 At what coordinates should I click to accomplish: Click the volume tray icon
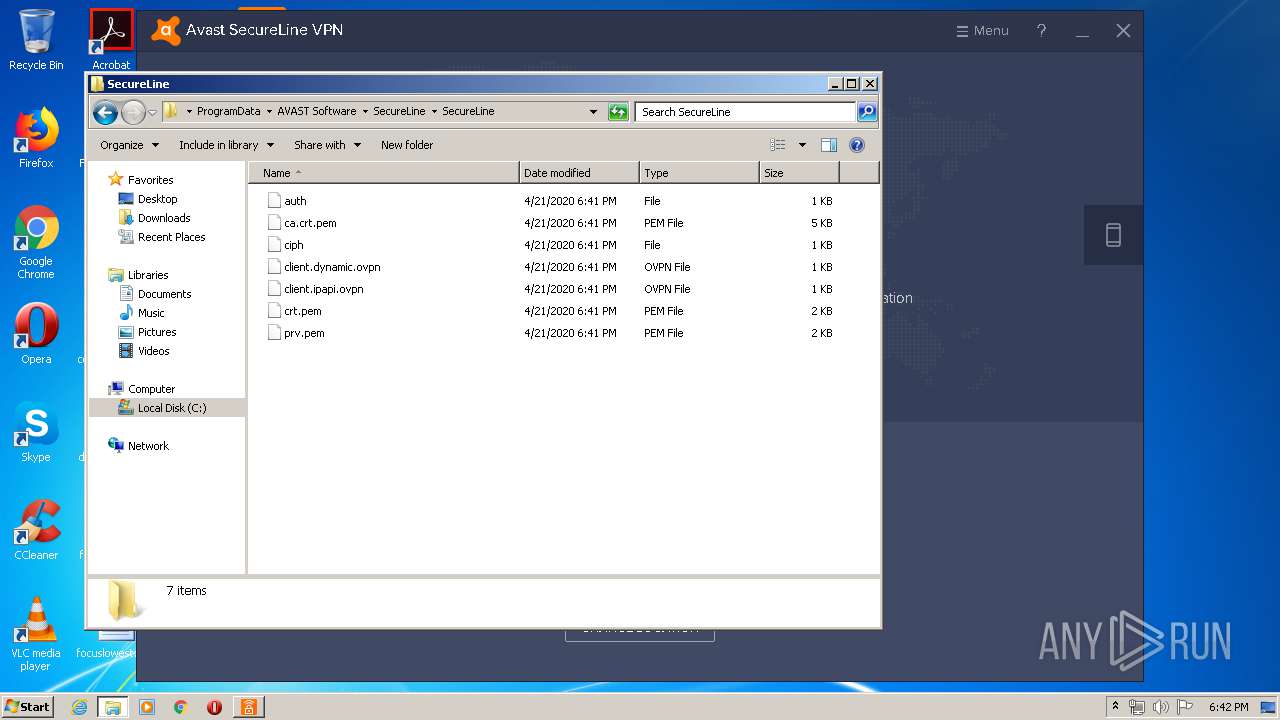[x=1160, y=707]
